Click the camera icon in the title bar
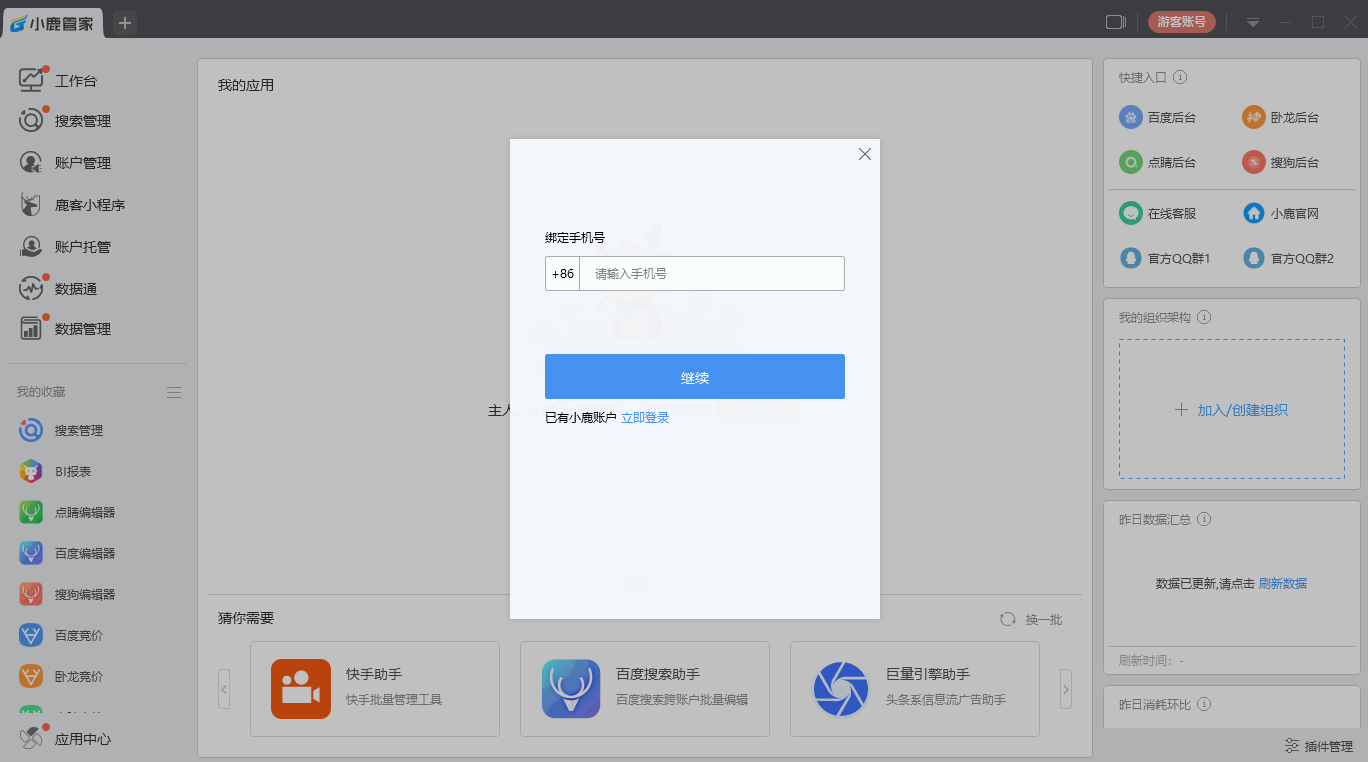This screenshot has height=762, width=1368. [x=1116, y=22]
